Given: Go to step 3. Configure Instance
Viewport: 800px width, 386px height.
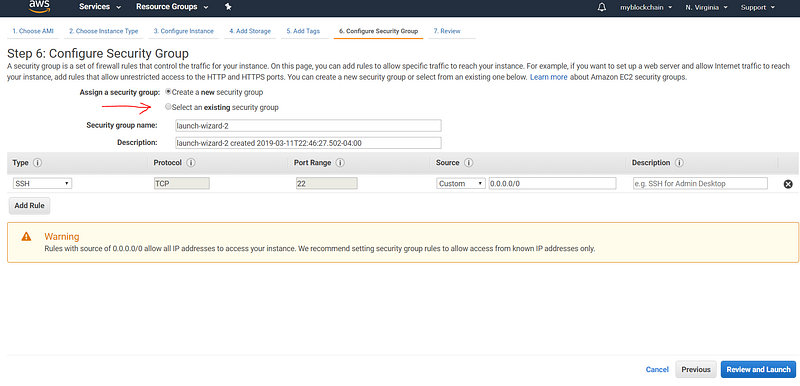Looking at the screenshot, I should (184, 31).
